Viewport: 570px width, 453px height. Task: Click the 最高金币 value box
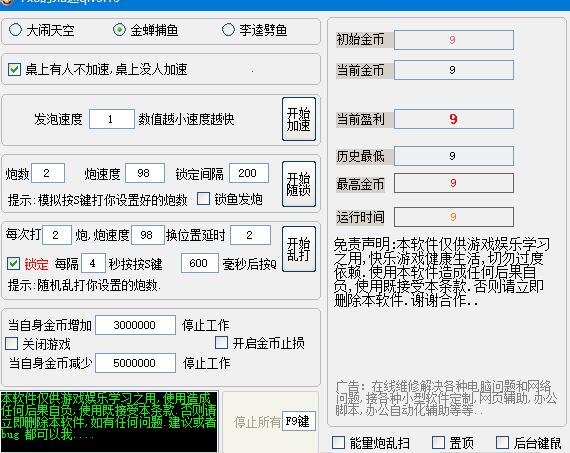[x=454, y=183]
